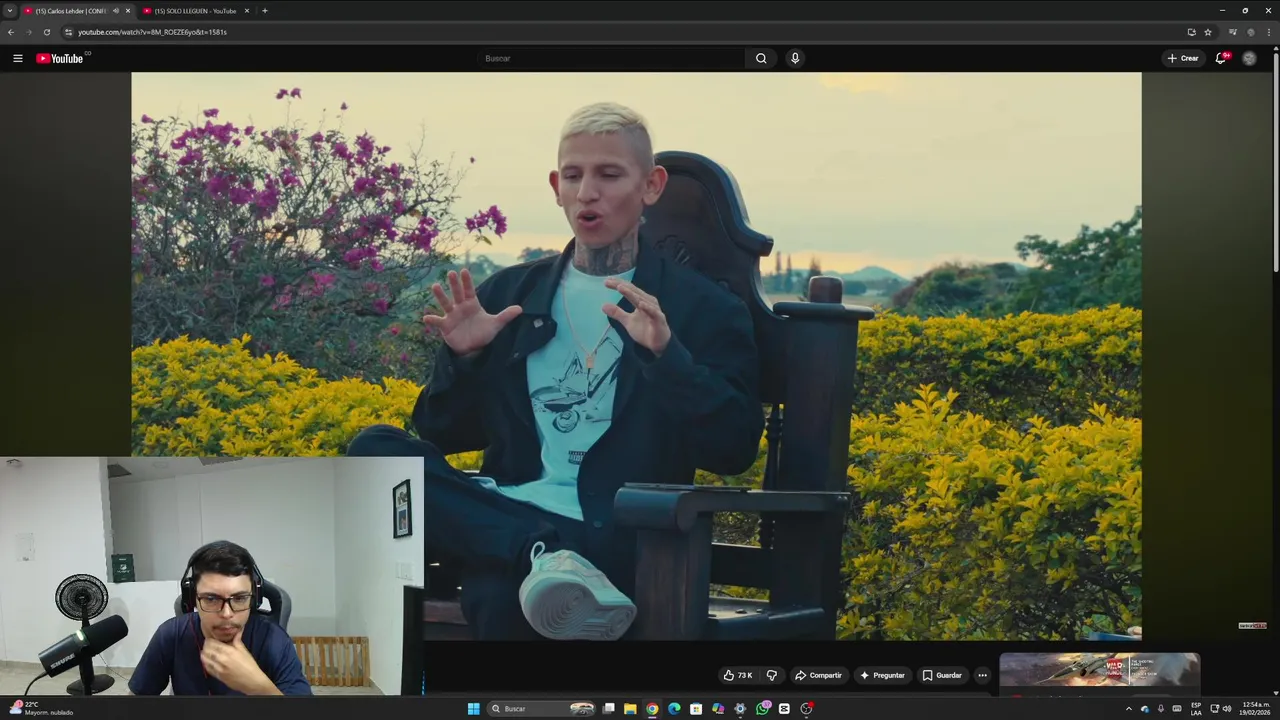Open volume control in system tray
Screen dimensions: 1280x720
click(1227, 709)
